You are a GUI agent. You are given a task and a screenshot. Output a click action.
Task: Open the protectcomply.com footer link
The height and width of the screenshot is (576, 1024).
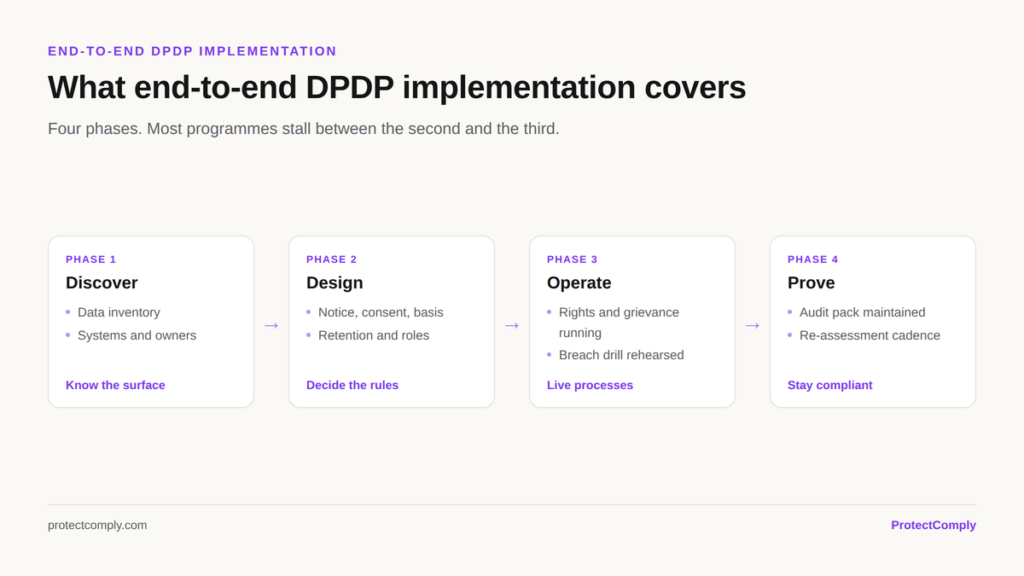click(x=97, y=525)
